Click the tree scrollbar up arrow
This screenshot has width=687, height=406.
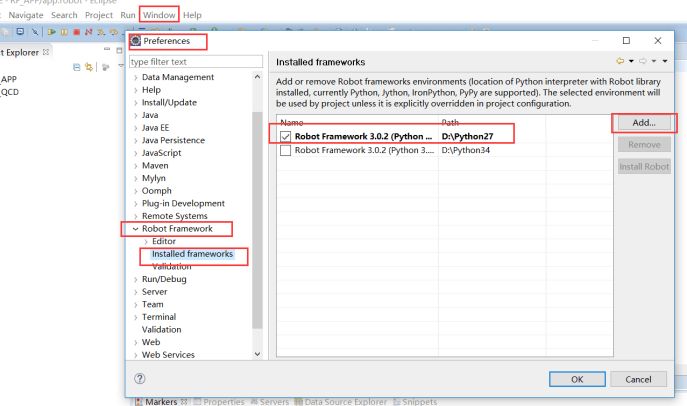[x=257, y=77]
